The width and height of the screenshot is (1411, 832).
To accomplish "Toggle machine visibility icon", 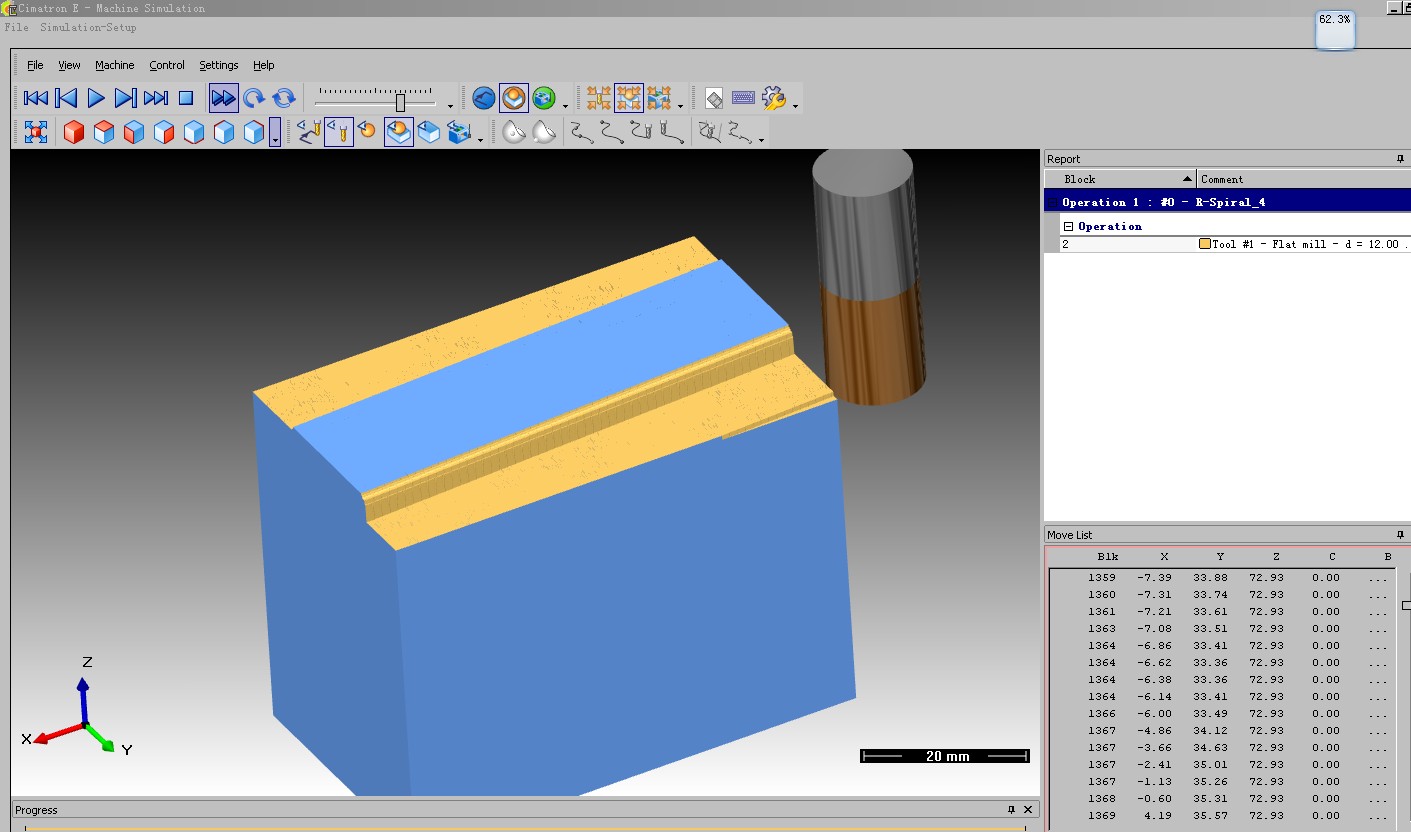I will [459, 132].
